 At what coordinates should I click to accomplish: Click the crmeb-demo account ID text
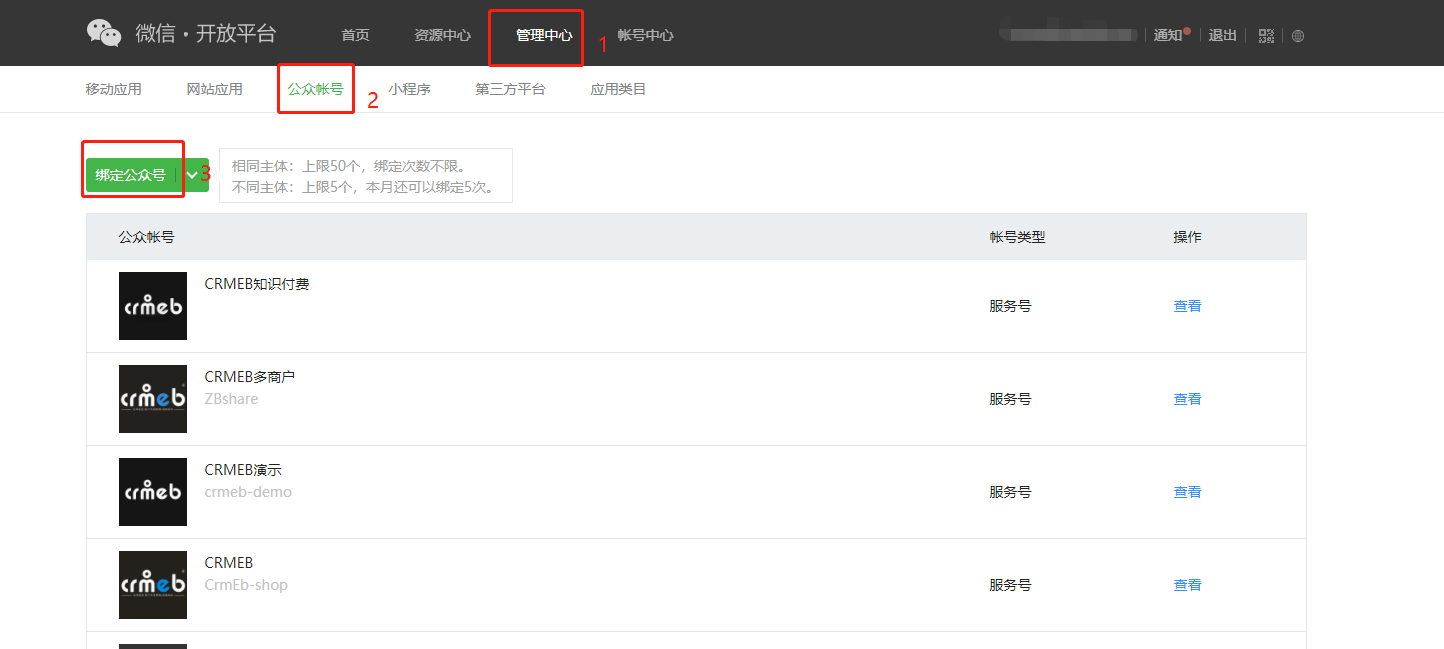tap(248, 492)
